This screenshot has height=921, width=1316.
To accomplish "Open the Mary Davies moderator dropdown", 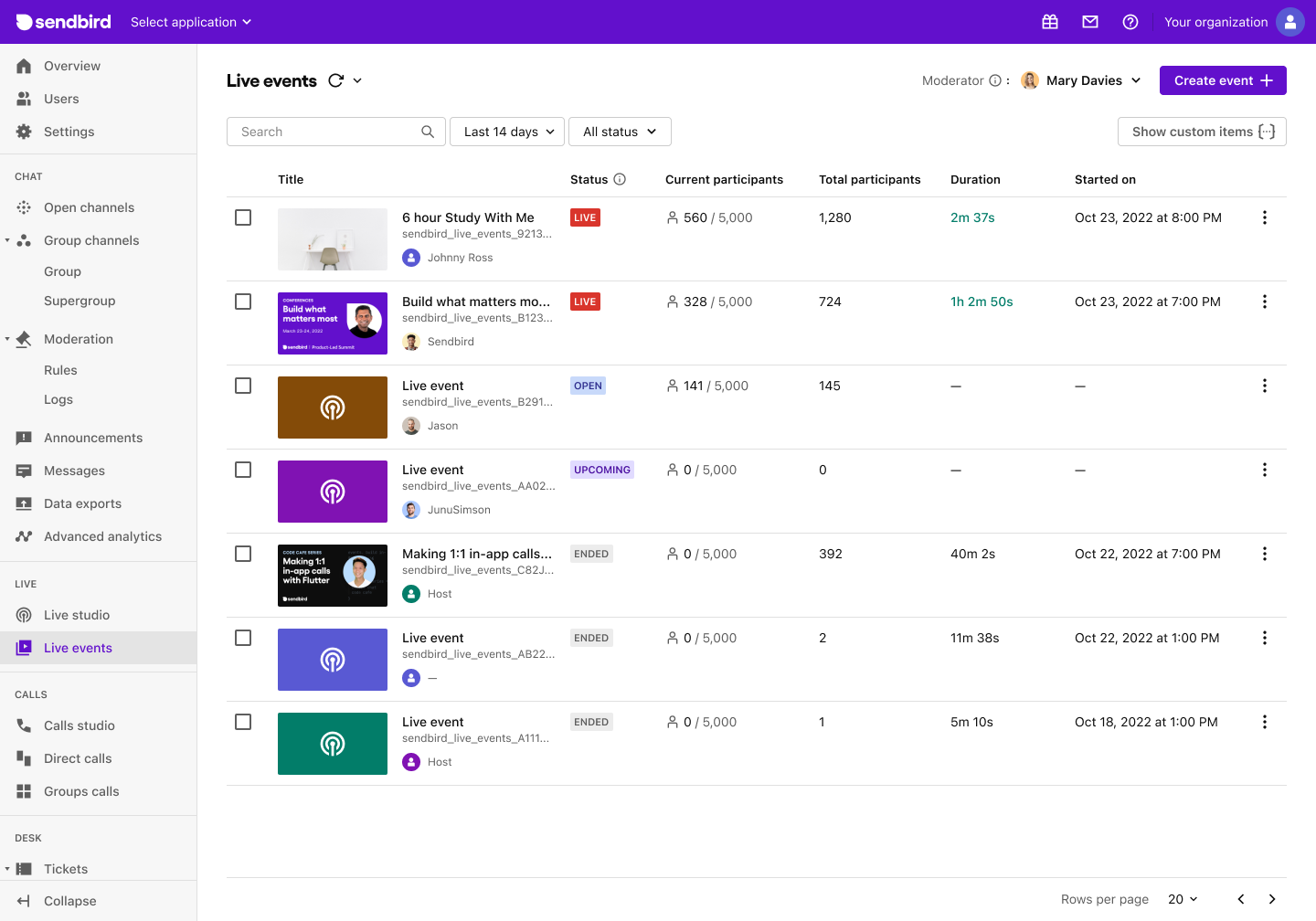I will pos(1081,80).
